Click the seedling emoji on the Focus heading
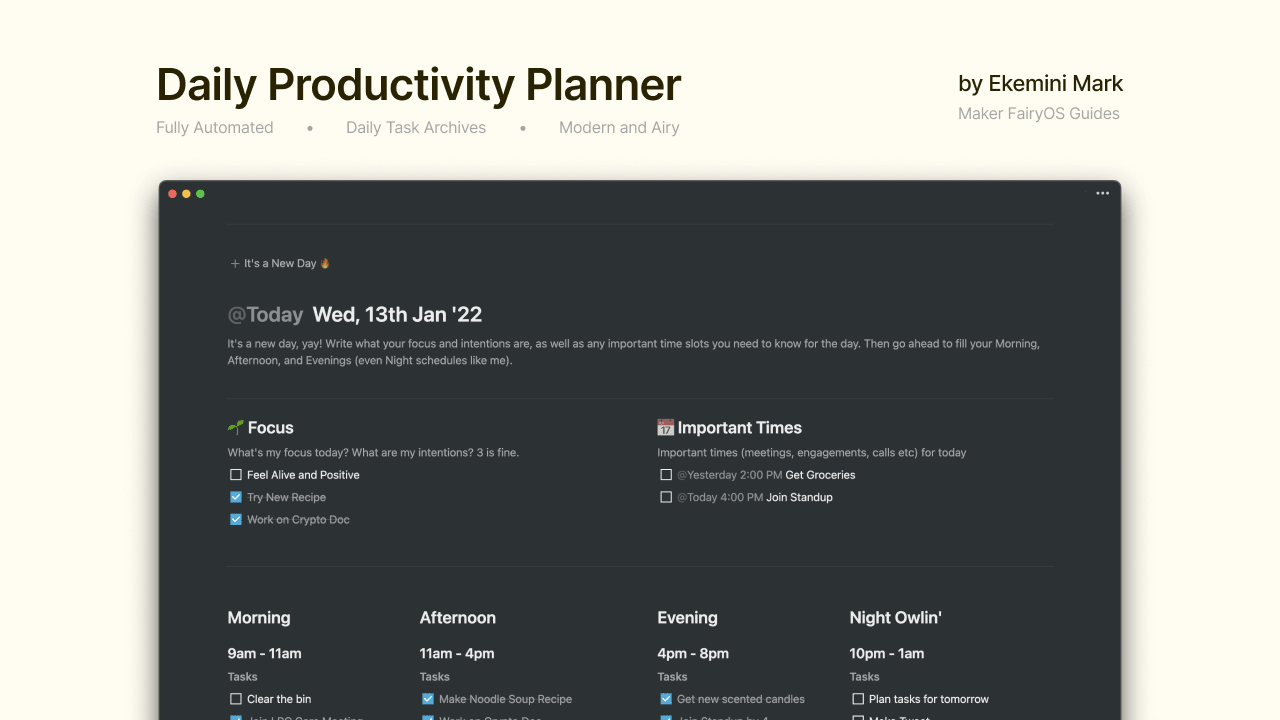 click(x=235, y=427)
